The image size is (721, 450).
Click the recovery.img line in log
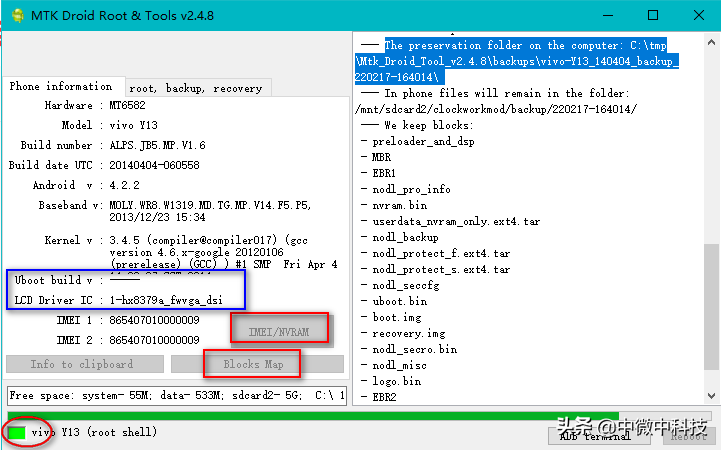pyautogui.click(x=409, y=333)
